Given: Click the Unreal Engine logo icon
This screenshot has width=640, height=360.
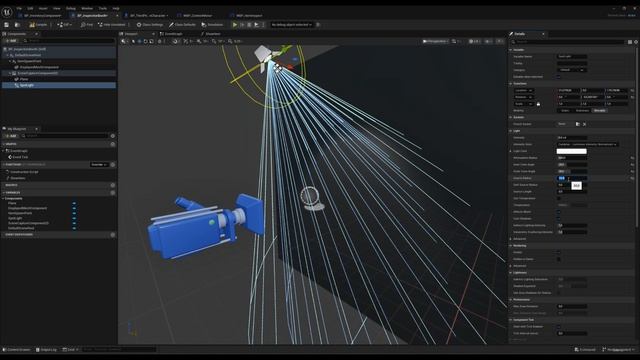Looking at the screenshot, I should [7, 12].
